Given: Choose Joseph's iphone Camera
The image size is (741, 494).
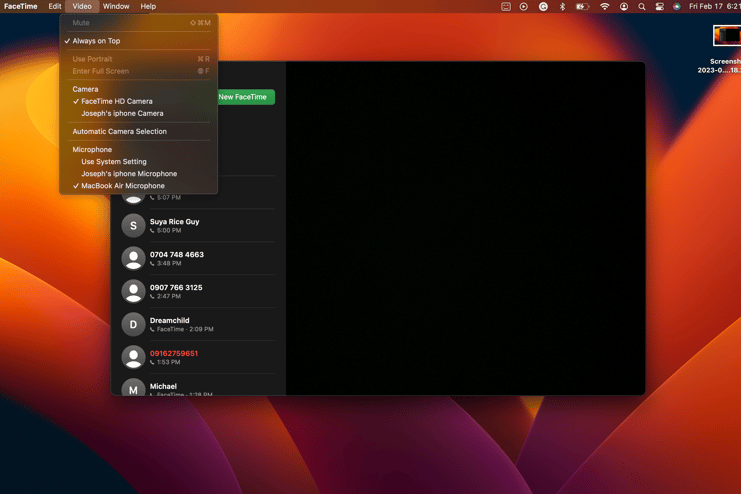Looking at the screenshot, I should (x=138, y=113).
